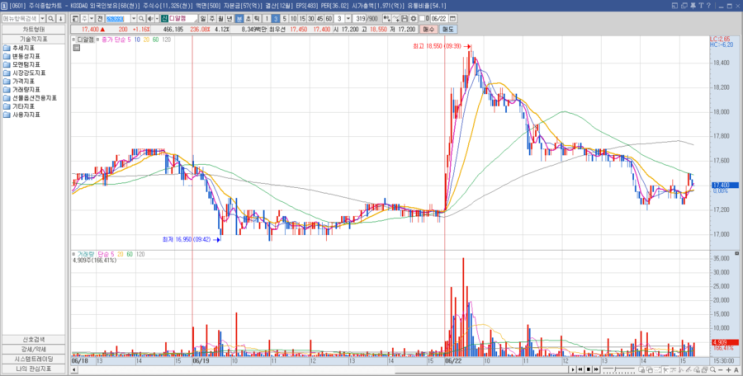Screen dimensions: 743x376
Task: Open the 차트형태 tab
Action: pyautogui.click(x=33, y=29)
